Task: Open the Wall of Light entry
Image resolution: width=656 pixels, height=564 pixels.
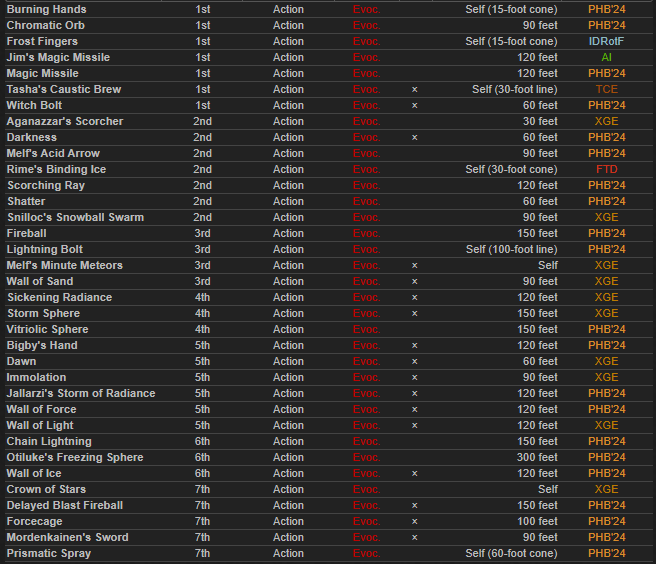Action: tap(328, 426)
